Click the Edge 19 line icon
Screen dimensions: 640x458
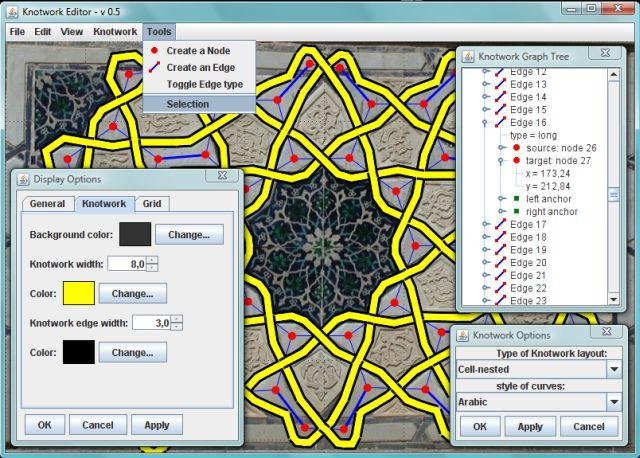pyautogui.click(x=500, y=249)
